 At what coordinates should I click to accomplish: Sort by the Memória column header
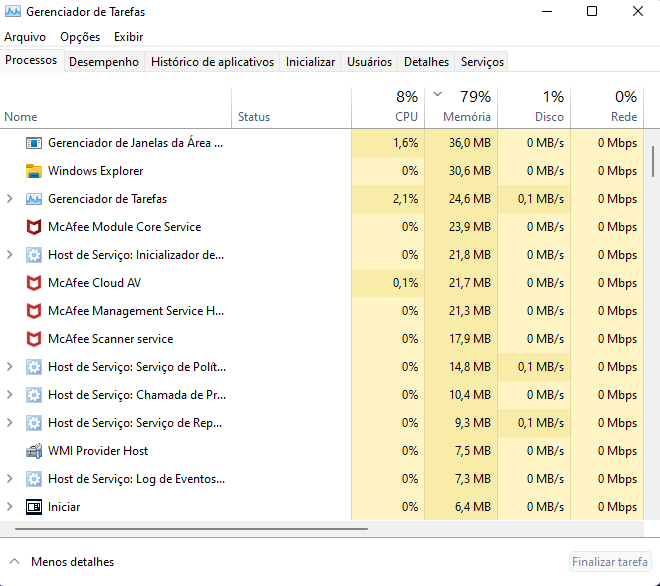[x=461, y=107]
